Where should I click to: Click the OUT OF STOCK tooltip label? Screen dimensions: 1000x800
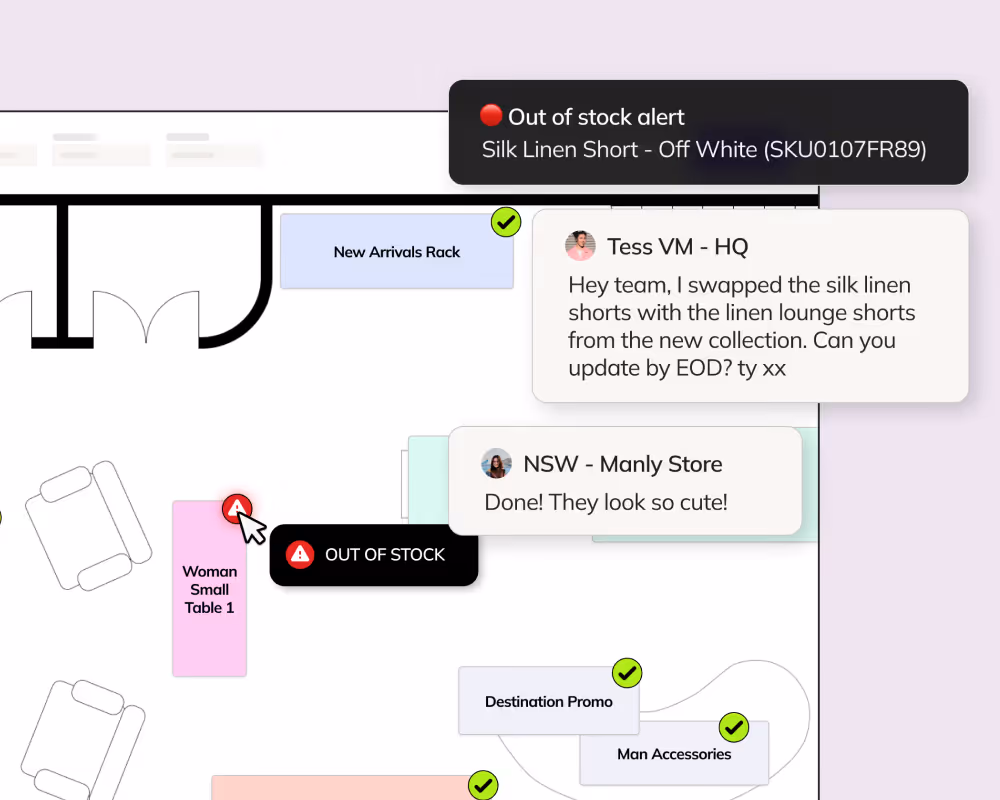coord(385,554)
